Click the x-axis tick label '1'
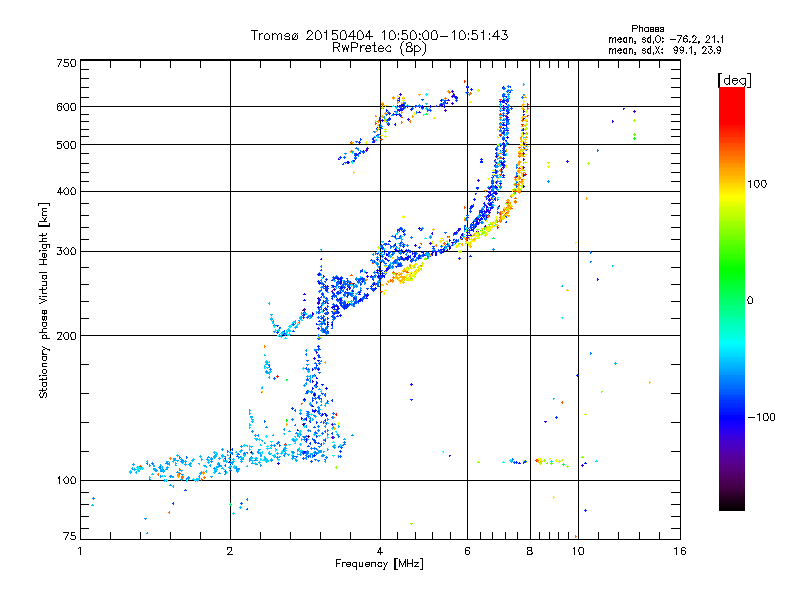 (x=80, y=552)
